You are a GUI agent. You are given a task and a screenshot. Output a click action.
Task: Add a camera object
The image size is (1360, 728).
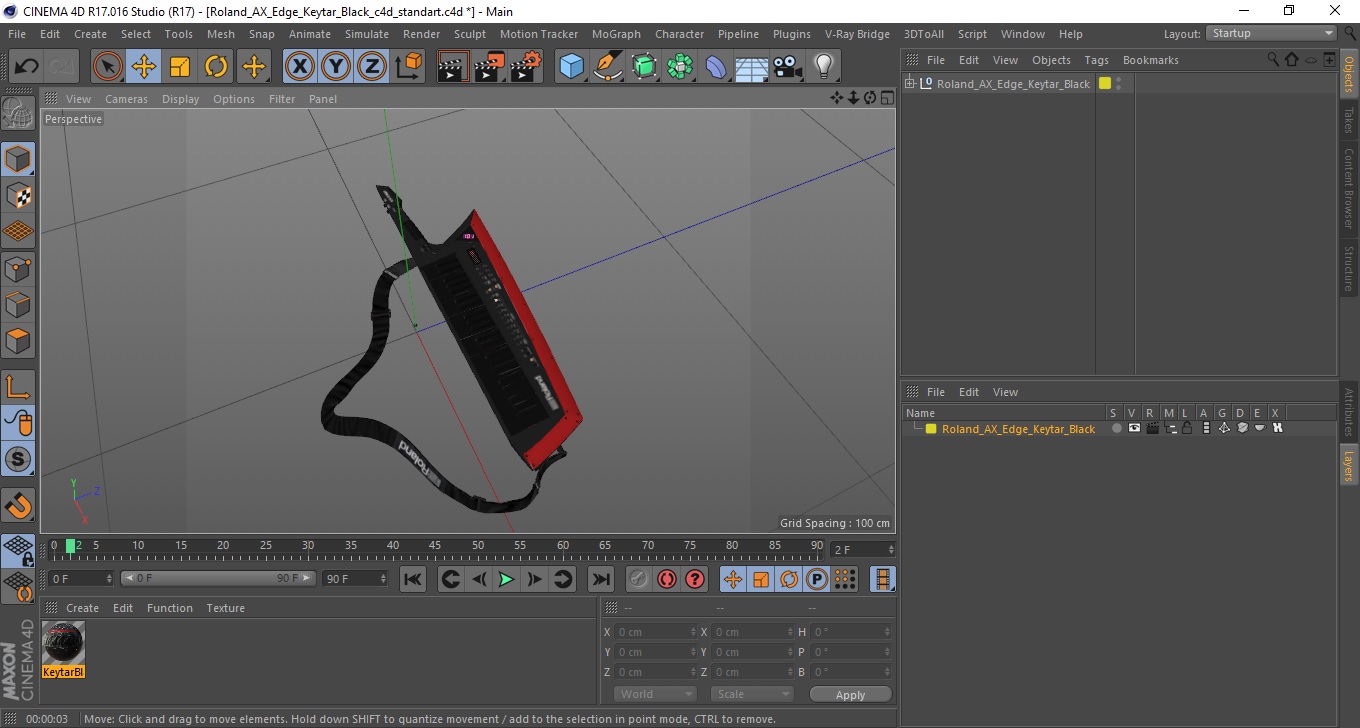click(x=788, y=67)
